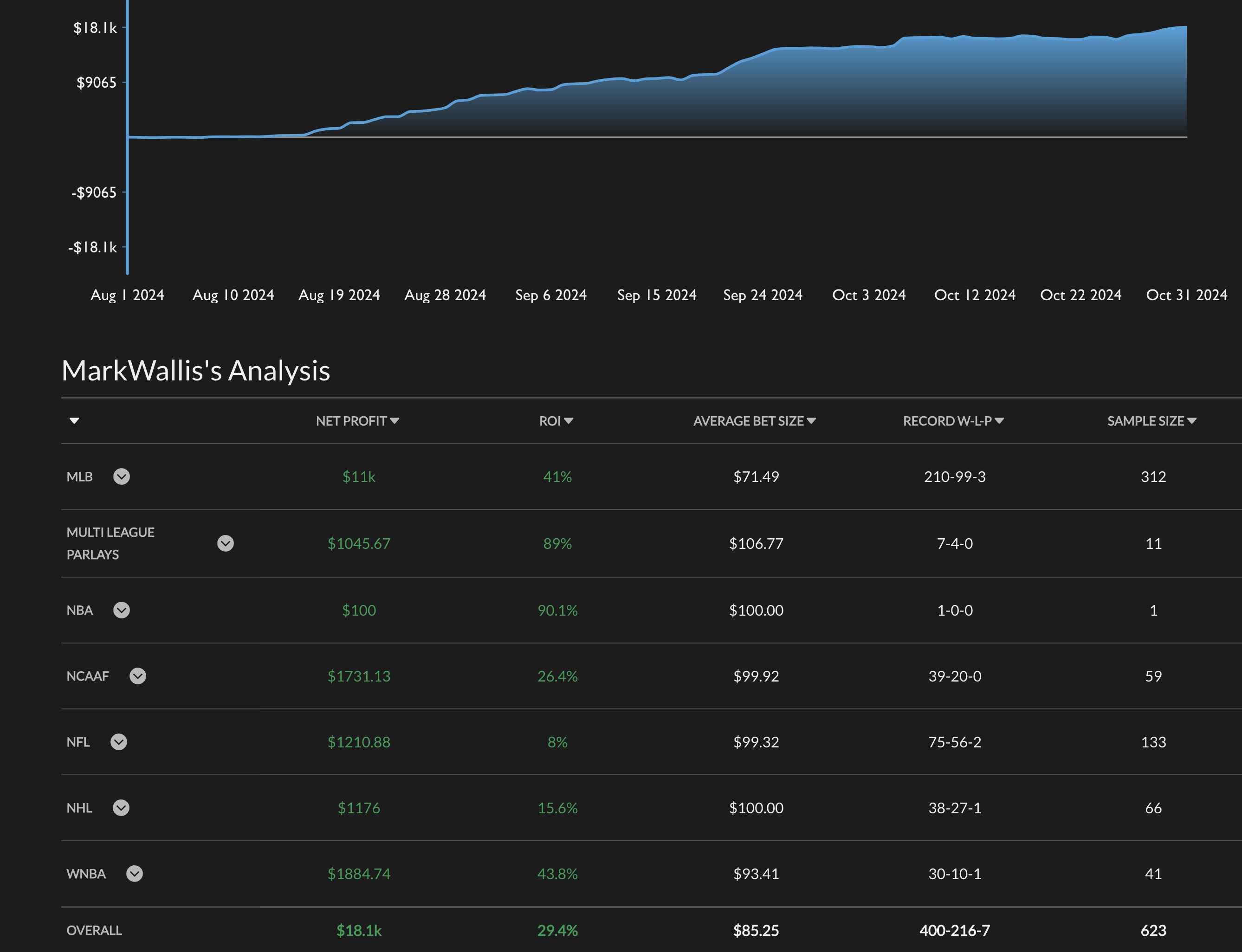Viewport: 1242px width, 952px height.
Task: Click parlays record 7-4-0
Action: coord(955,543)
